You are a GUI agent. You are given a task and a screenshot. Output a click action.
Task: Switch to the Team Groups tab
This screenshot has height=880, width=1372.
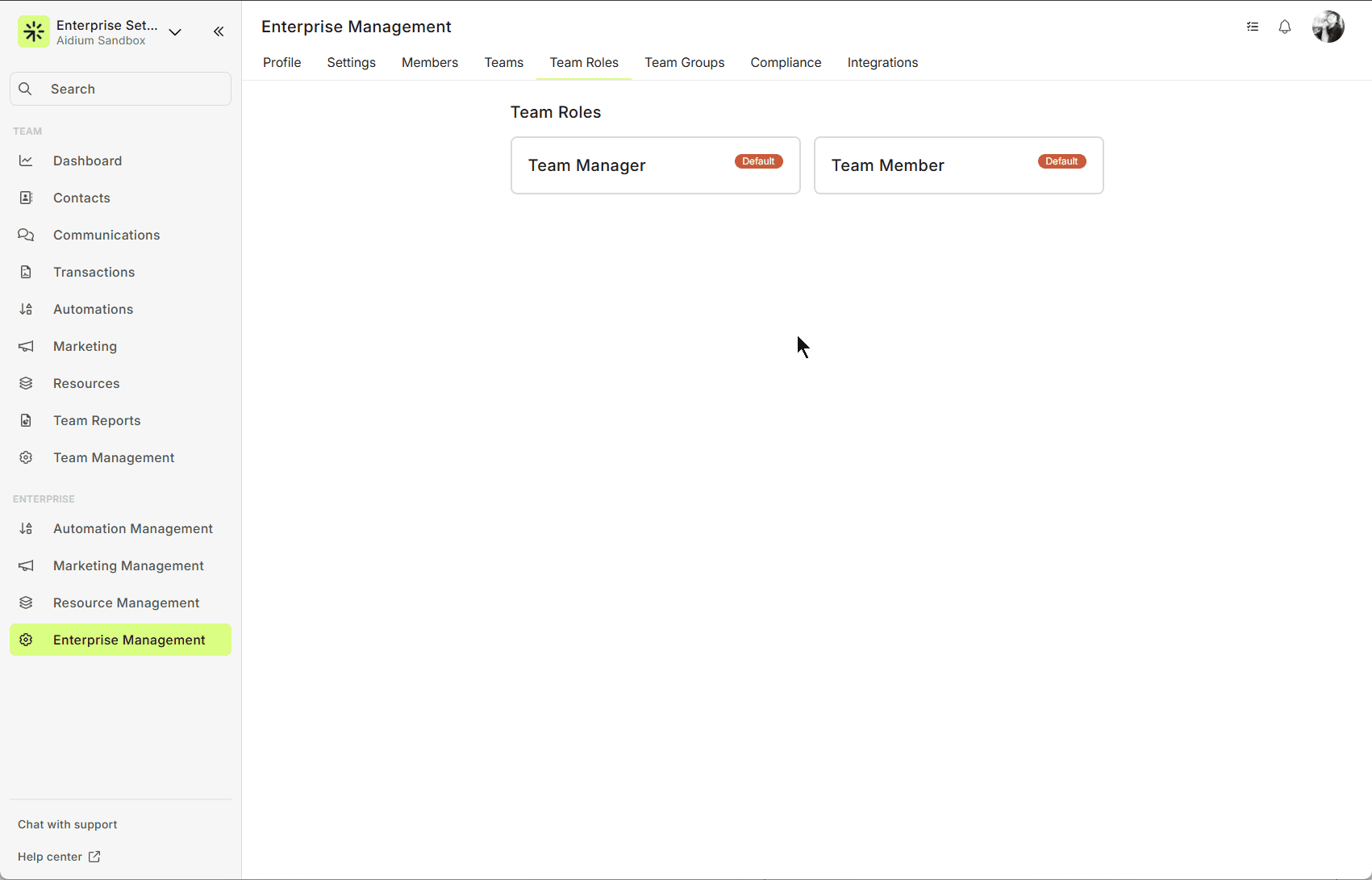(x=684, y=62)
